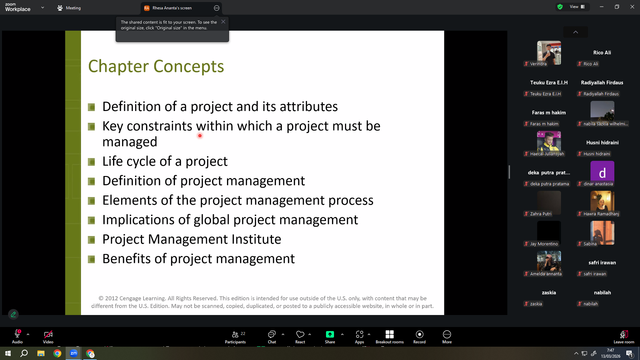Select Haekal Juliansyah's video thumbnail
Viewport: 640px width, 360px height.
pyautogui.click(x=549, y=143)
